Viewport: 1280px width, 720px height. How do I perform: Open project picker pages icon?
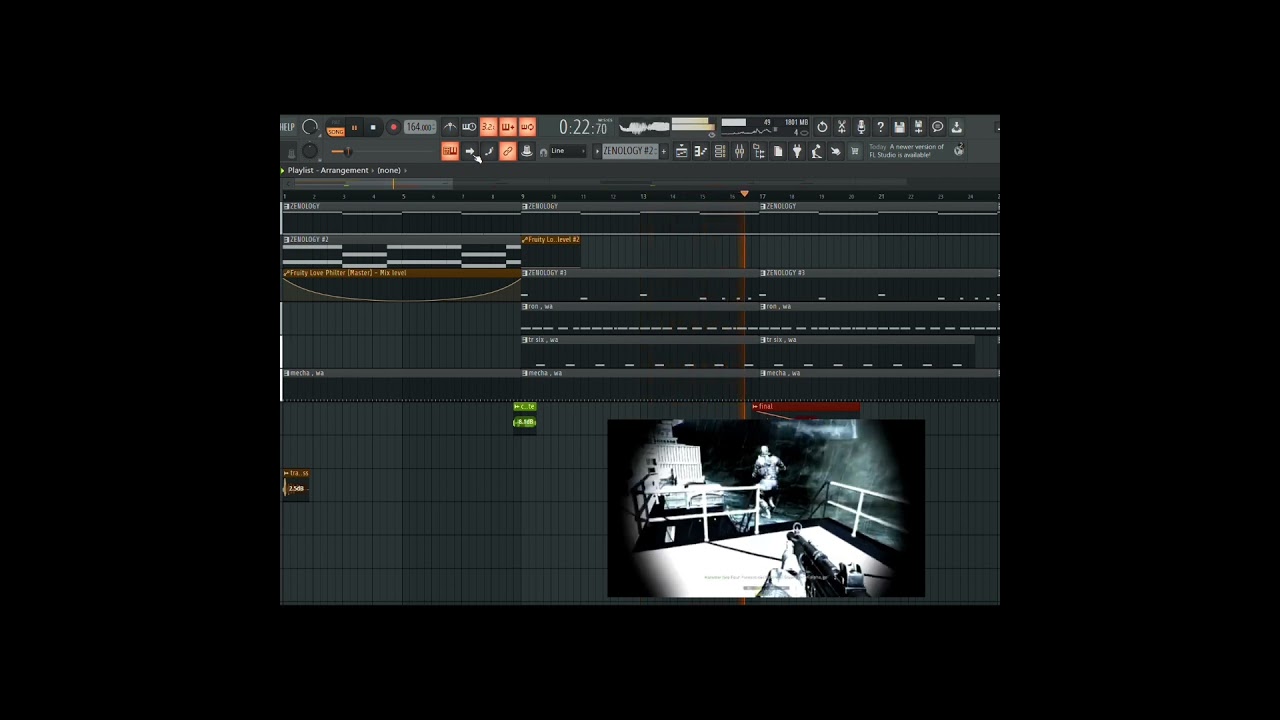point(778,151)
